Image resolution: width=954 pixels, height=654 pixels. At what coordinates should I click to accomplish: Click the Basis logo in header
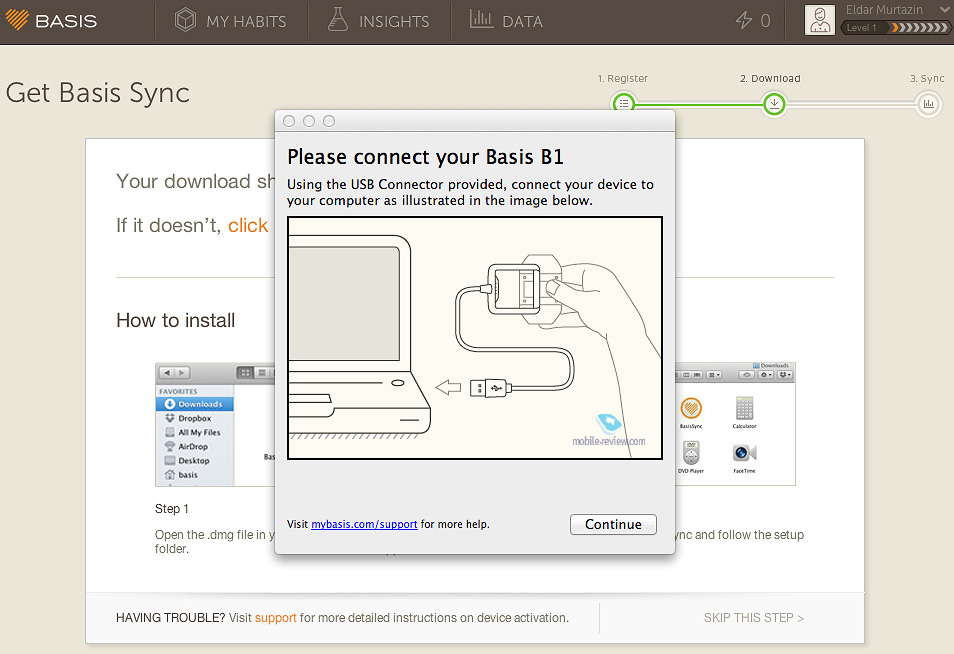tap(51, 21)
